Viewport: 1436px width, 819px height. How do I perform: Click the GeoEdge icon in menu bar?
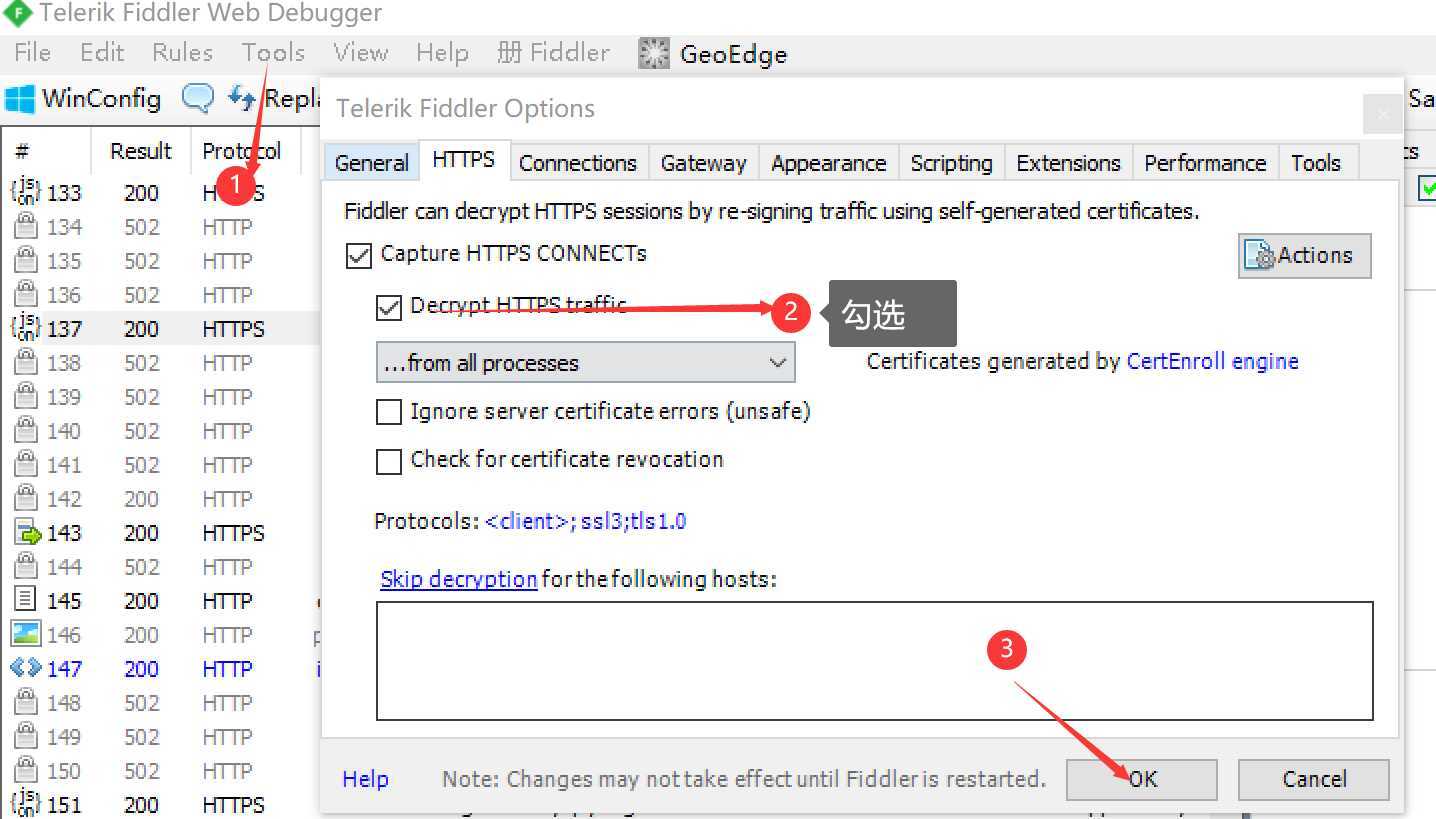coord(653,54)
